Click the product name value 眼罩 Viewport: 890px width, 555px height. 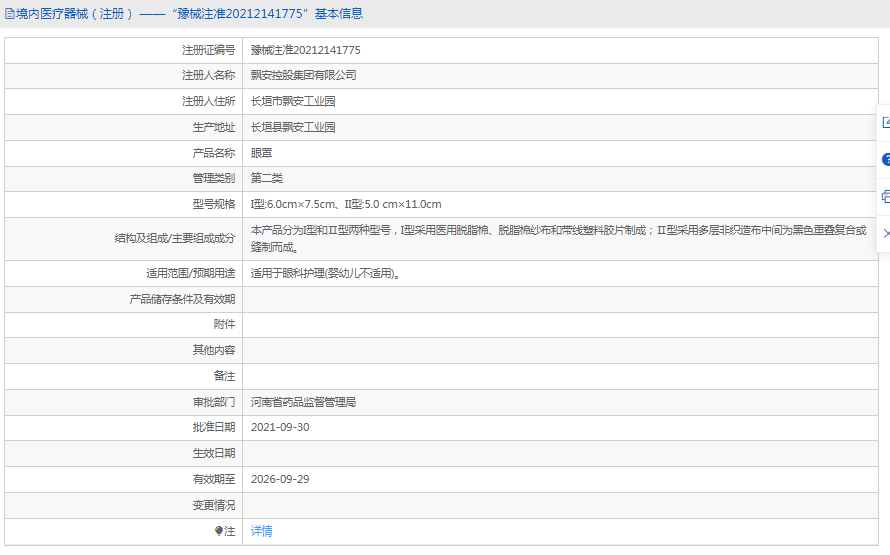261,153
